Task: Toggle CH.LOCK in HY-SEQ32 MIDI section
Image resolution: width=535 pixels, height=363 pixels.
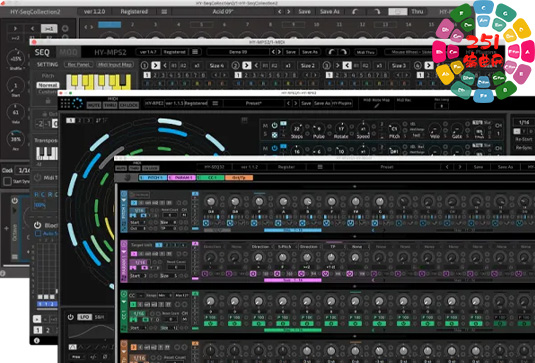Action: coord(150,168)
